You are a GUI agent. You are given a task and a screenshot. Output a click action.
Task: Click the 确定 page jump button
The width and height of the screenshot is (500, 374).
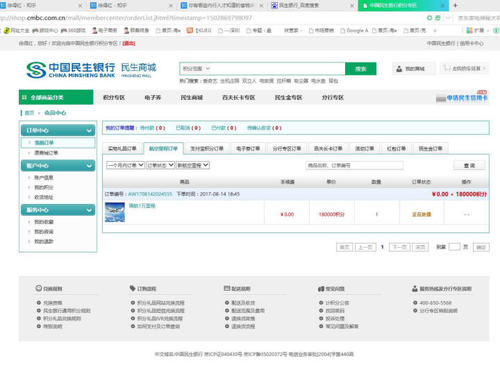click(481, 247)
